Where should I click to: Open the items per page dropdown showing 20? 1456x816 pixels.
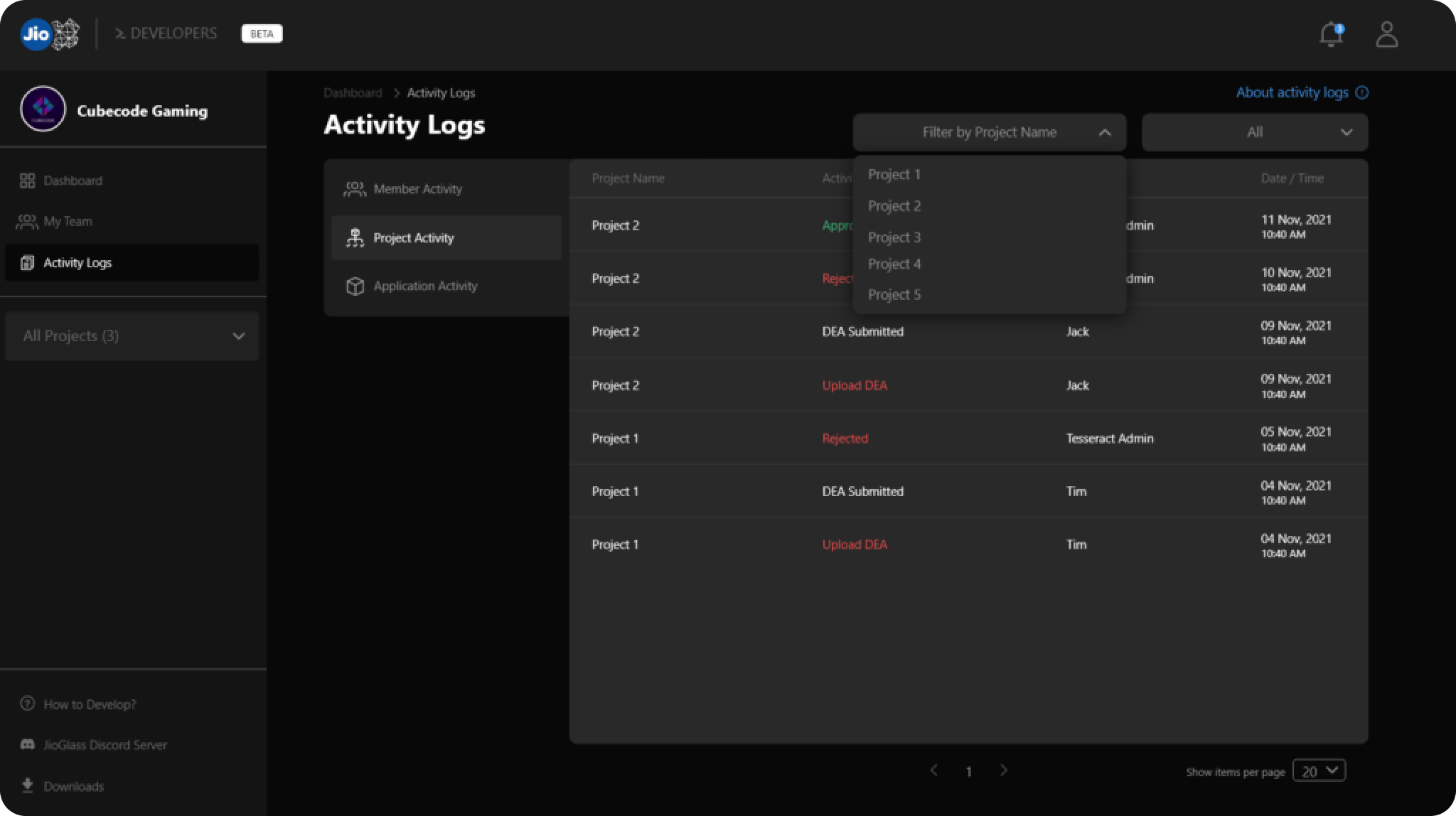point(1319,771)
